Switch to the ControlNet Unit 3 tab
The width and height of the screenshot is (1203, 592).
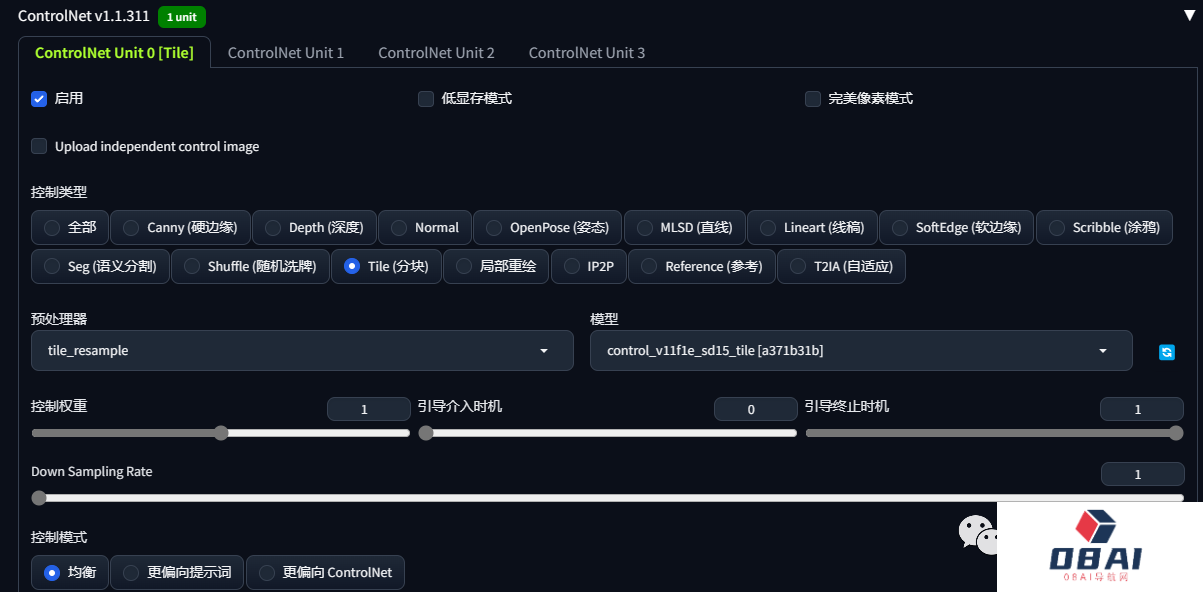coord(587,53)
